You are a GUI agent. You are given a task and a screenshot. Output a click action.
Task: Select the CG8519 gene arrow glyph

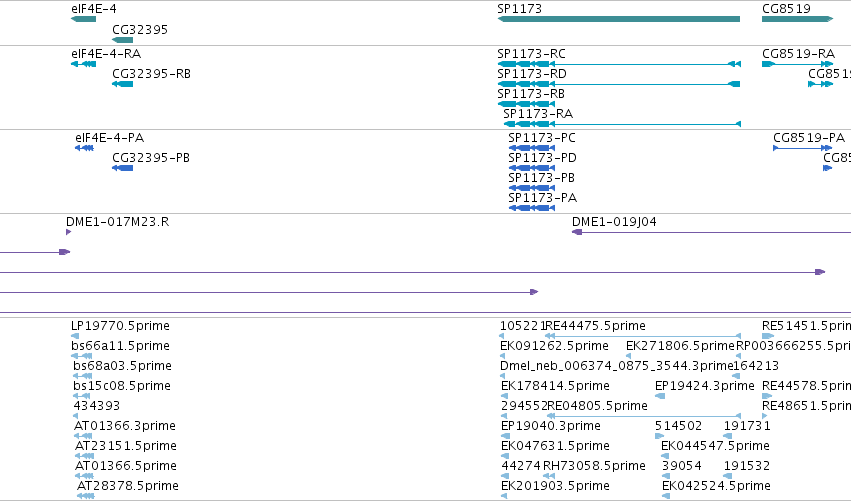(x=797, y=19)
